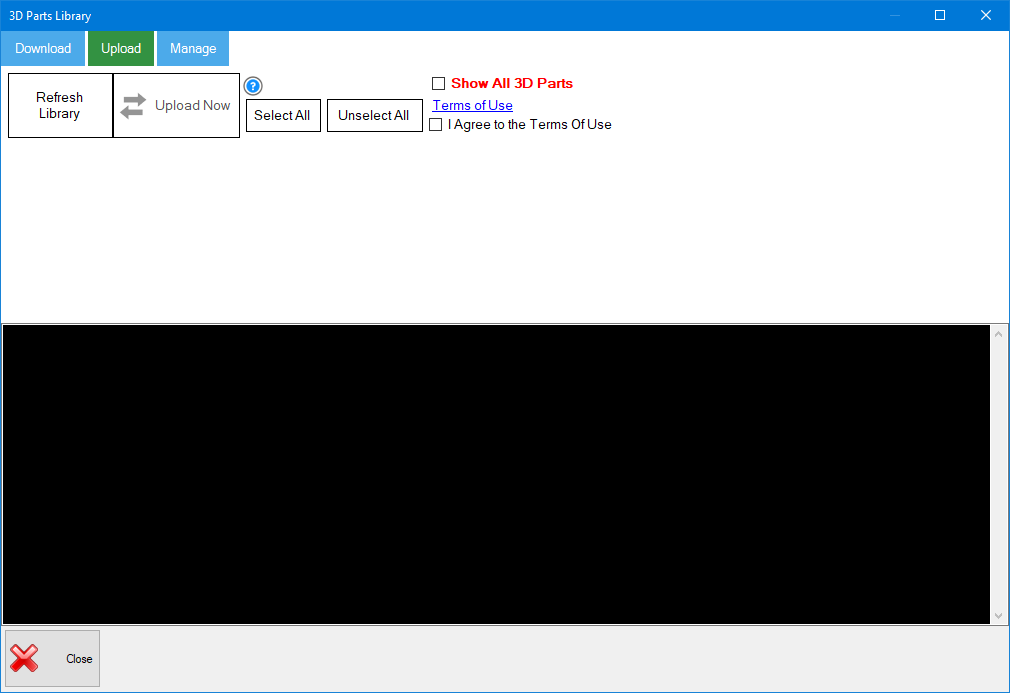
Task: Click the red X icon on the Close button
Action: (x=26, y=658)
